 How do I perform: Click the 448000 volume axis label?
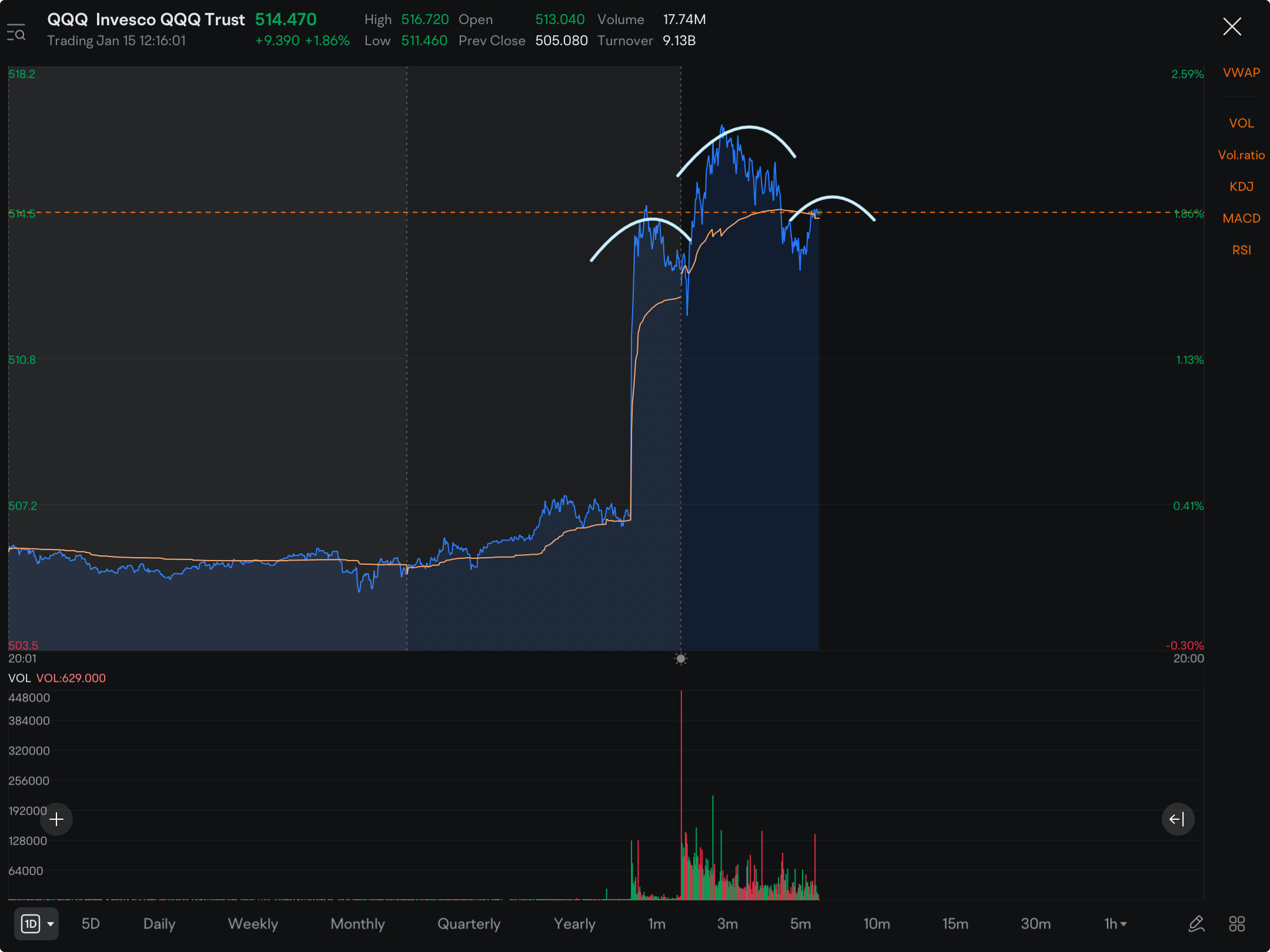(x=29, y=698)
